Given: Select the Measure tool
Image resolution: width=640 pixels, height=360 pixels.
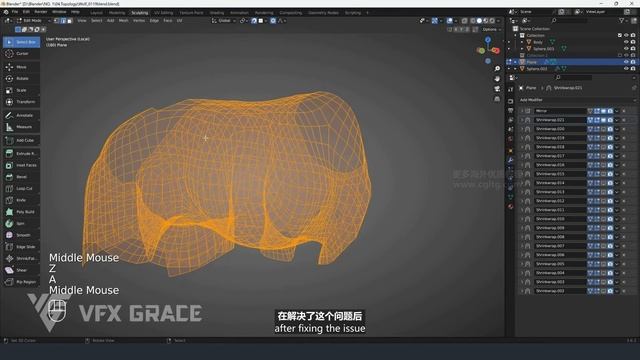Looking at the screenshot, I should (x=22, y=127).
